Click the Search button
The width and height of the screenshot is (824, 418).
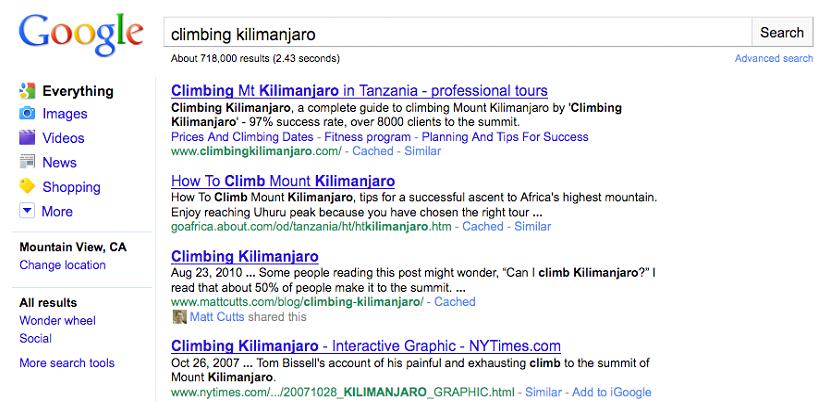coord(782,33)
